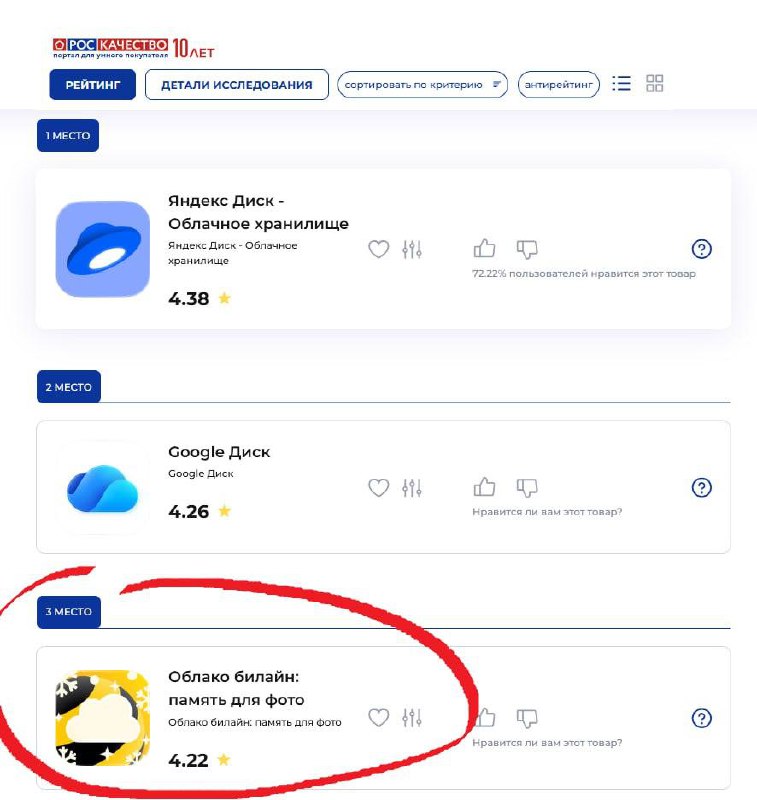Image resolution: width=757 pixels, height=800 pixels.
Task: Open criteria sliders icon for Облако билайн
Action: 412,718
